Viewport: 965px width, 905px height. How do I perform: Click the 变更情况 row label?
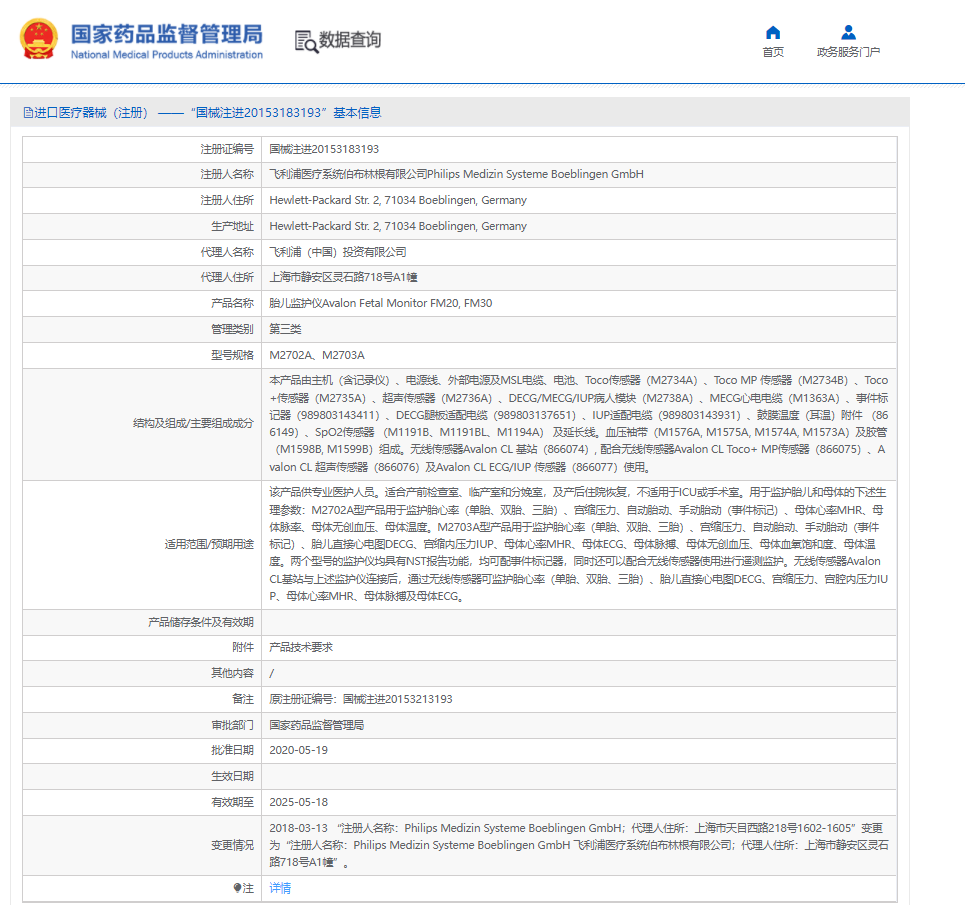233,845
